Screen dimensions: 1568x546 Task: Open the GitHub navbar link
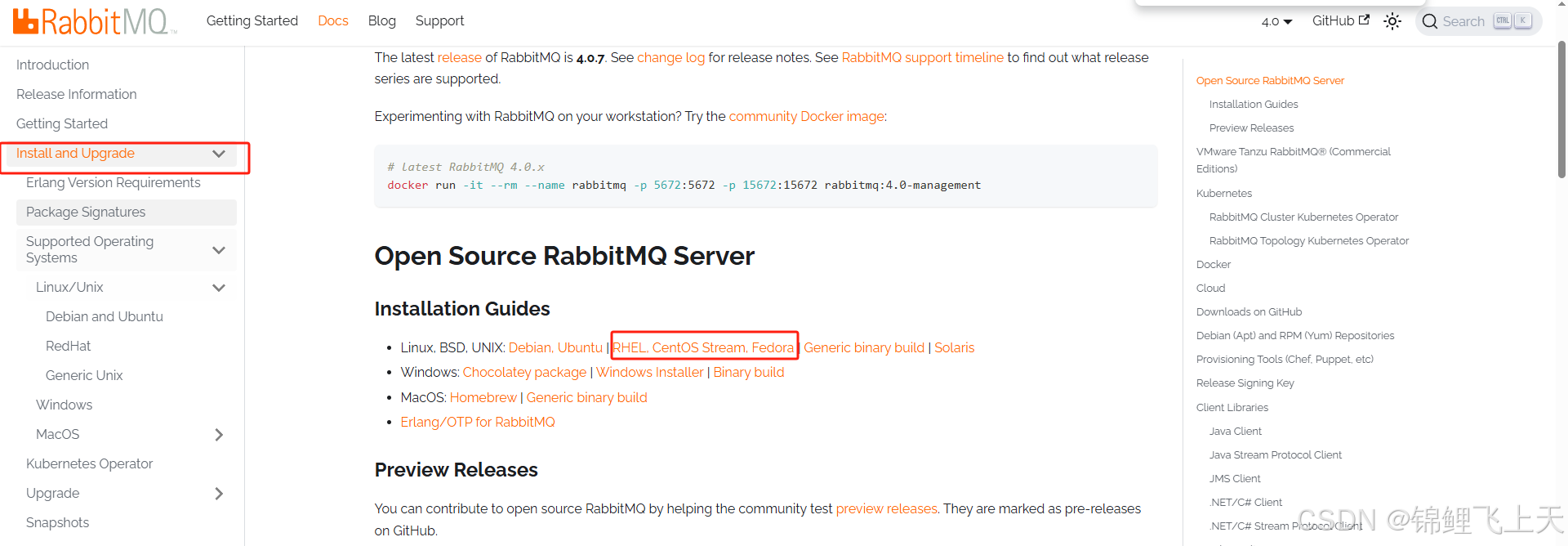(1340, 20)
